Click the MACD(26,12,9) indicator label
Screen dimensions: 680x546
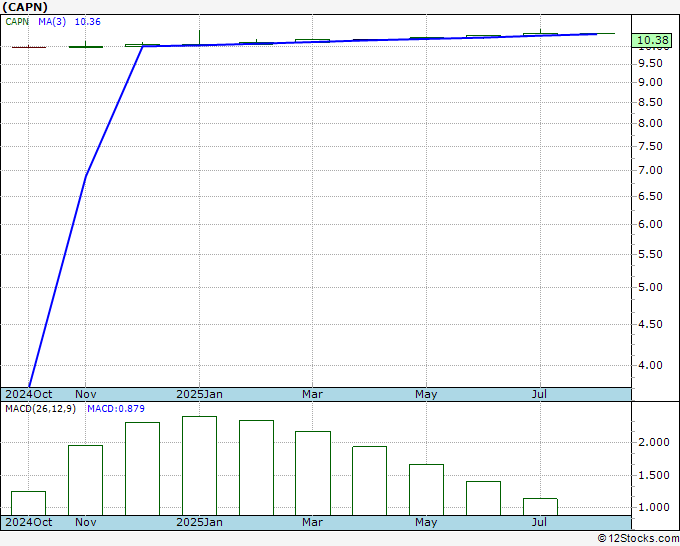pyautogui.click(x=40, y=409)
